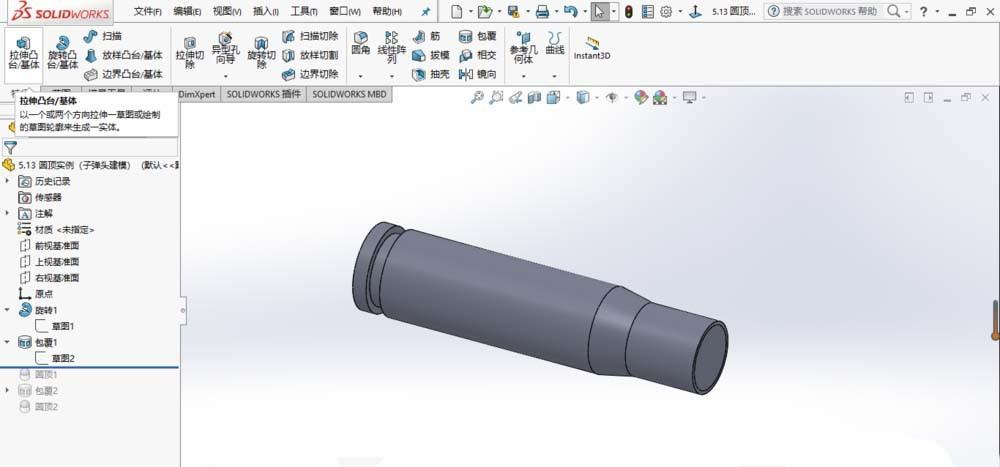This screenshot has height=467, width=1000.
Task: Collapse the 包覆1 feature node
Action: click(x=8, y=342)
